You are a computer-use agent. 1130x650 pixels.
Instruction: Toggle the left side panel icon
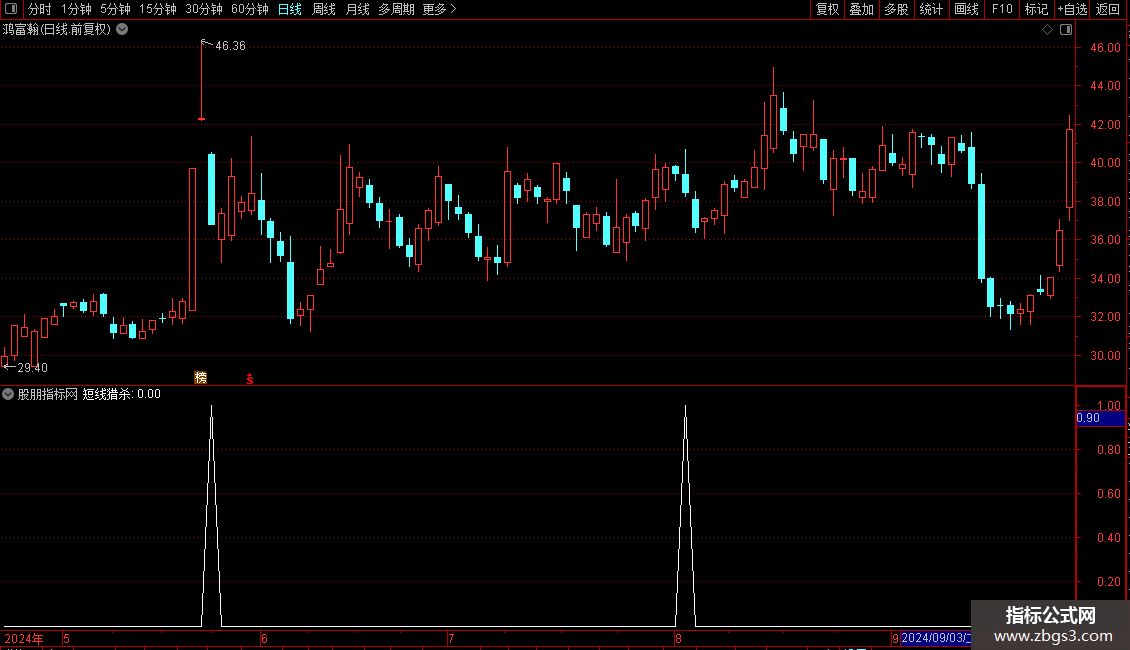(11, 9)
